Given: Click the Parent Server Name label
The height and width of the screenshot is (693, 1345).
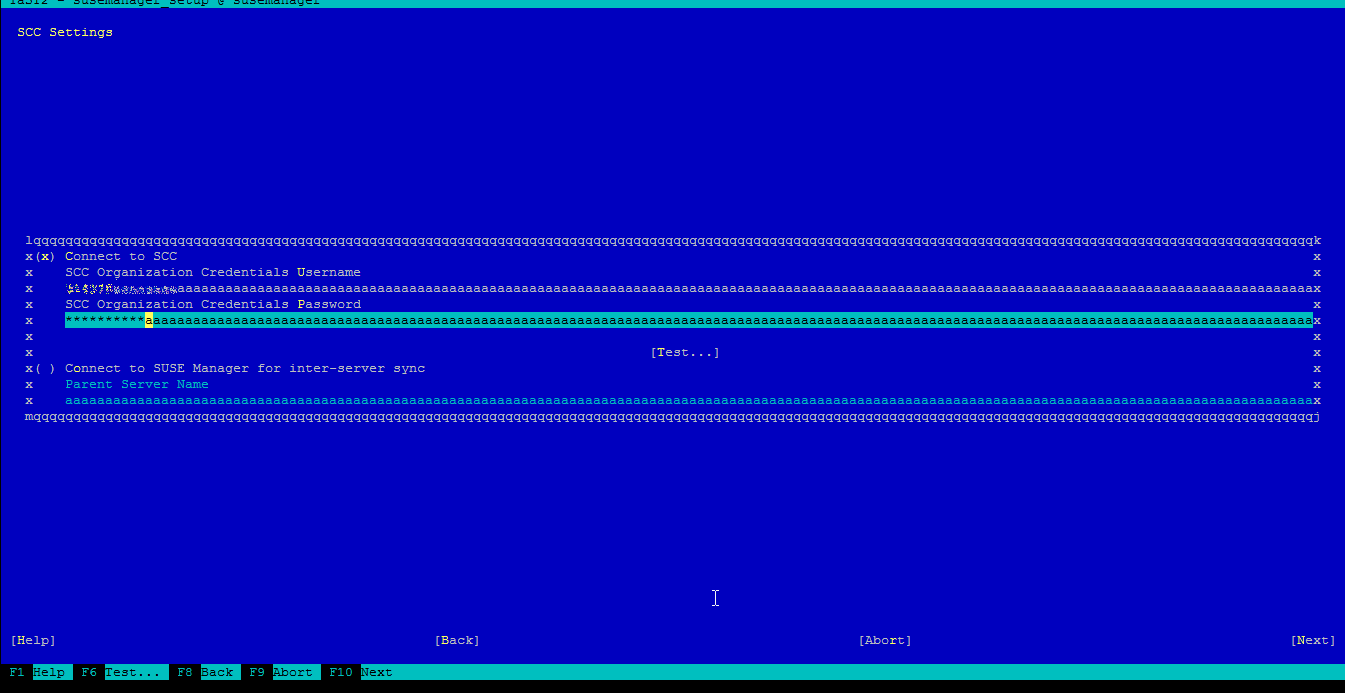Looking at the screenshot, I should [x=137, y=385].
